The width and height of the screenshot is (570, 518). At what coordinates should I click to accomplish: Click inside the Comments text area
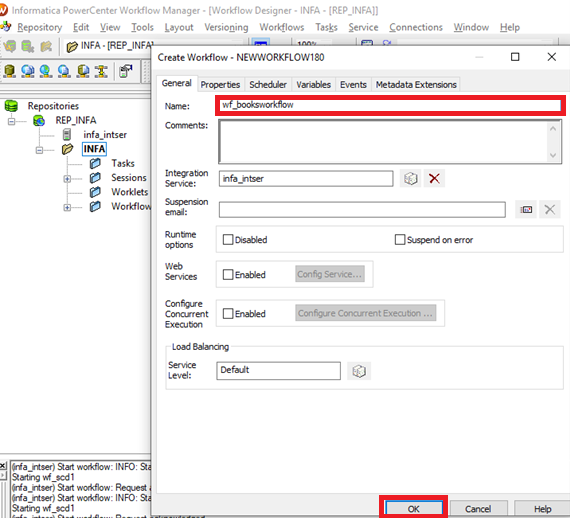(384, 141)
